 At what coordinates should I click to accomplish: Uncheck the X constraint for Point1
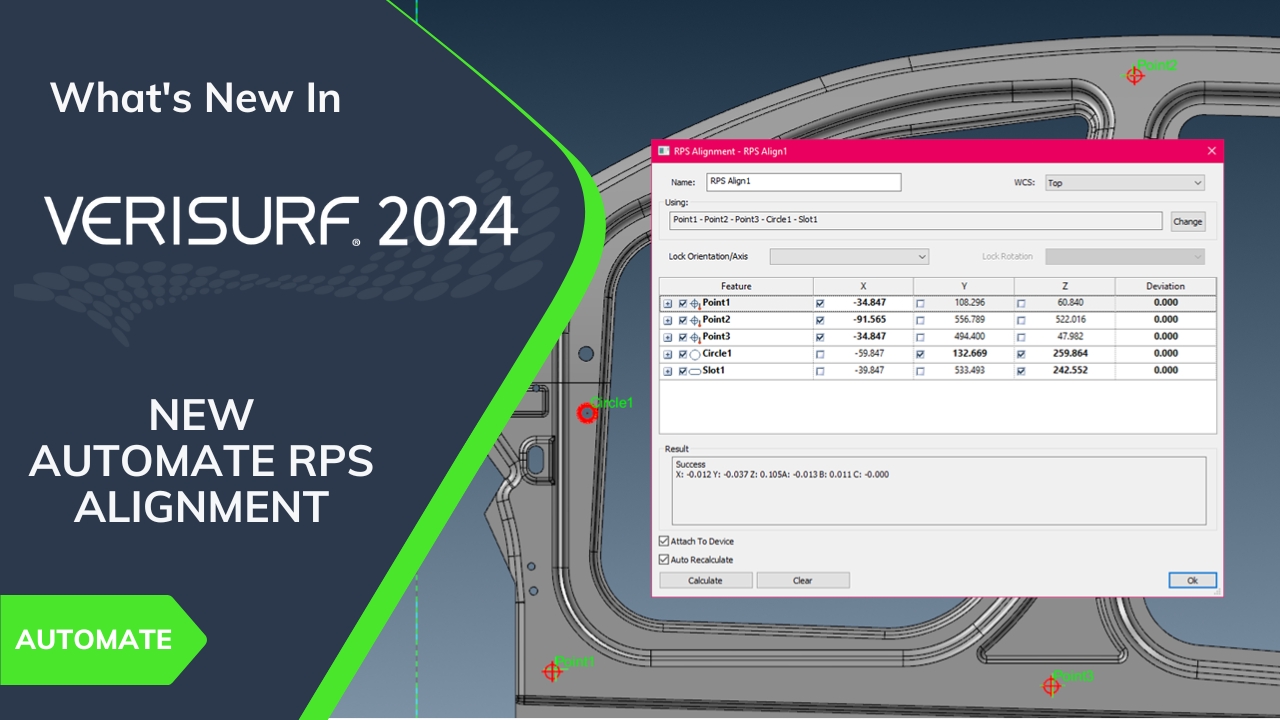820,303
